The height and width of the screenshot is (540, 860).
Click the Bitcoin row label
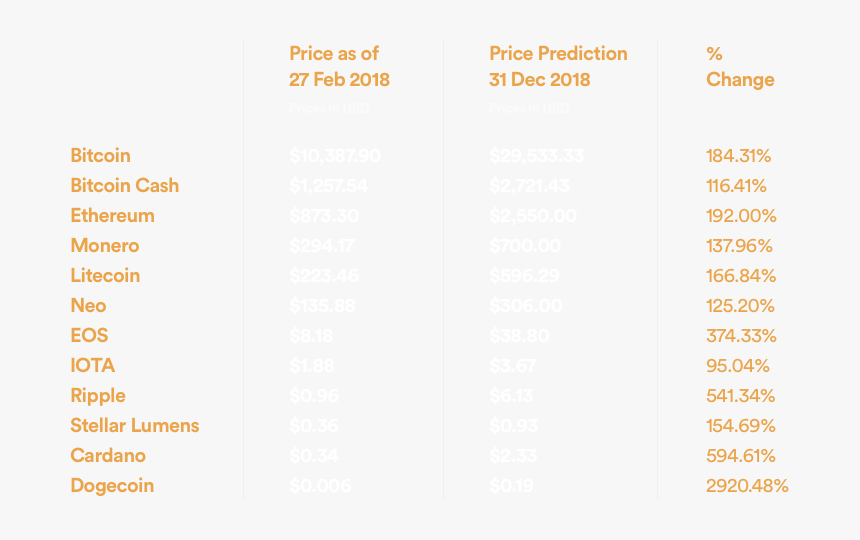tap(100, 156)
